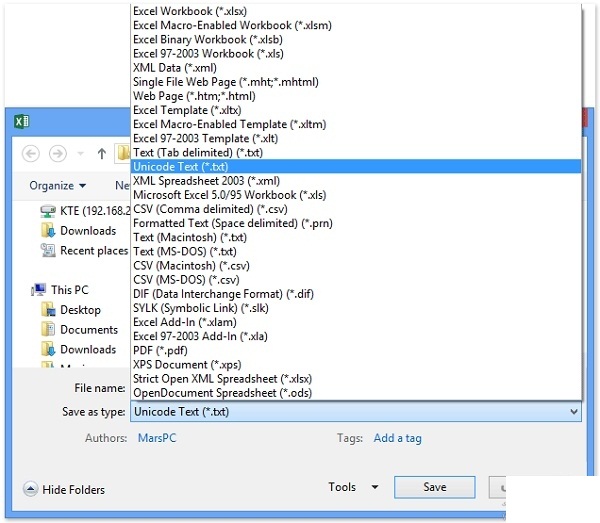The width and height of the screenshot is (600, 523).
Task: Select the Desktop folder under This PC
Action: tap(80, 310)
